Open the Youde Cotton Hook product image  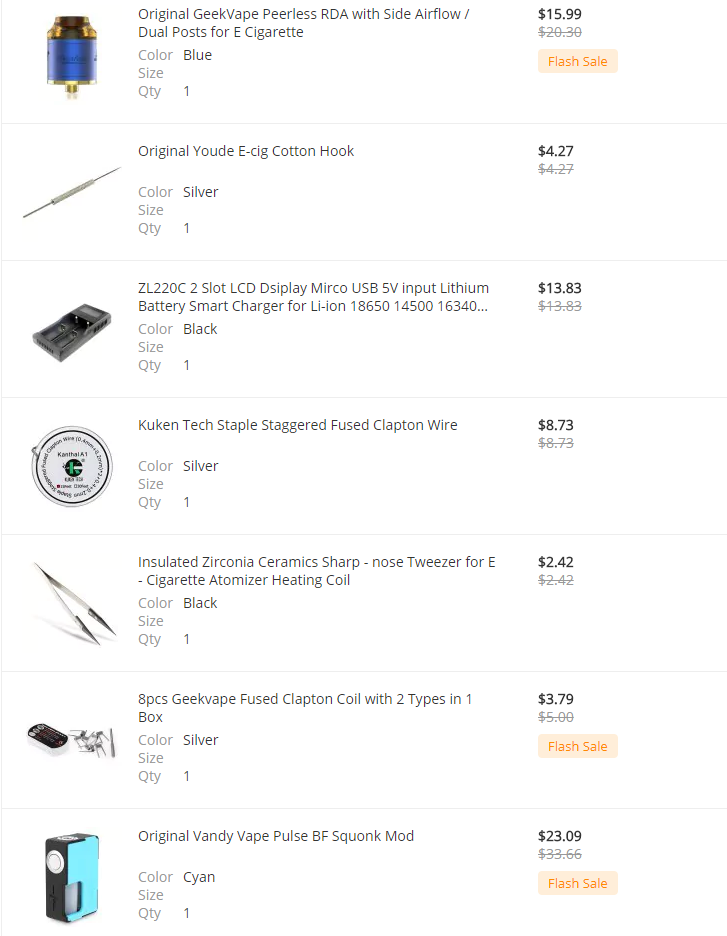(72, 192)
